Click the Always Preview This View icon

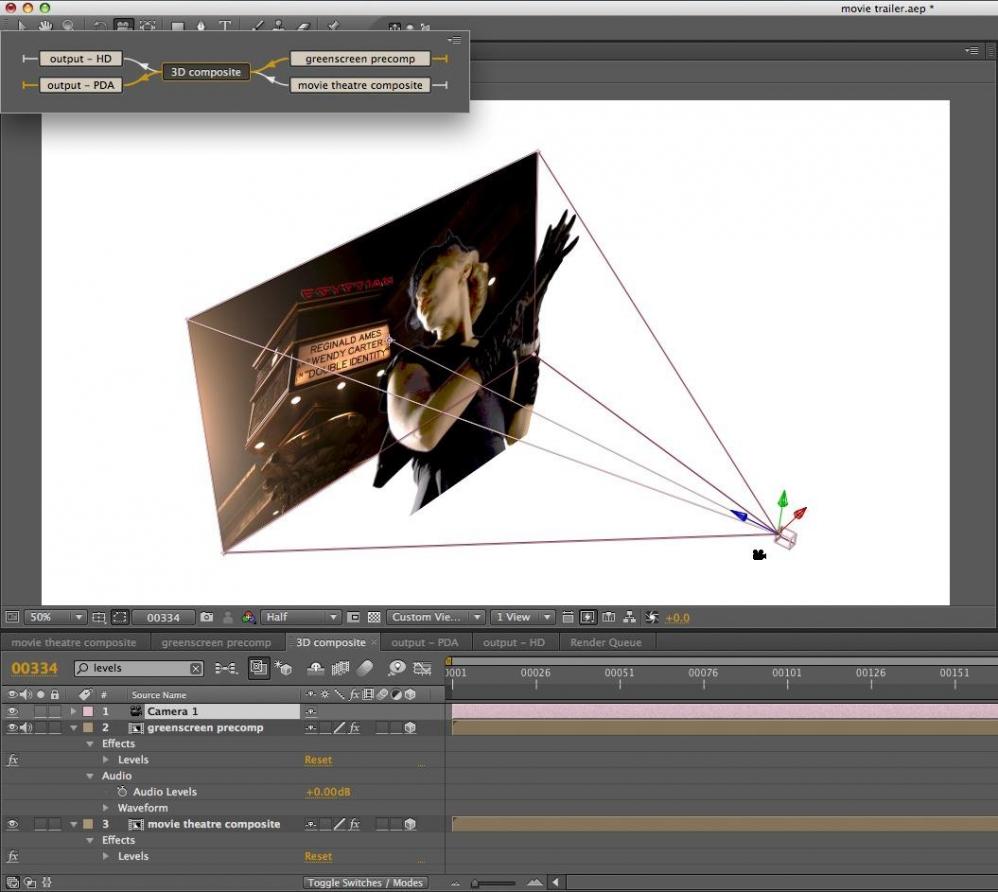[x=12, y=617]
